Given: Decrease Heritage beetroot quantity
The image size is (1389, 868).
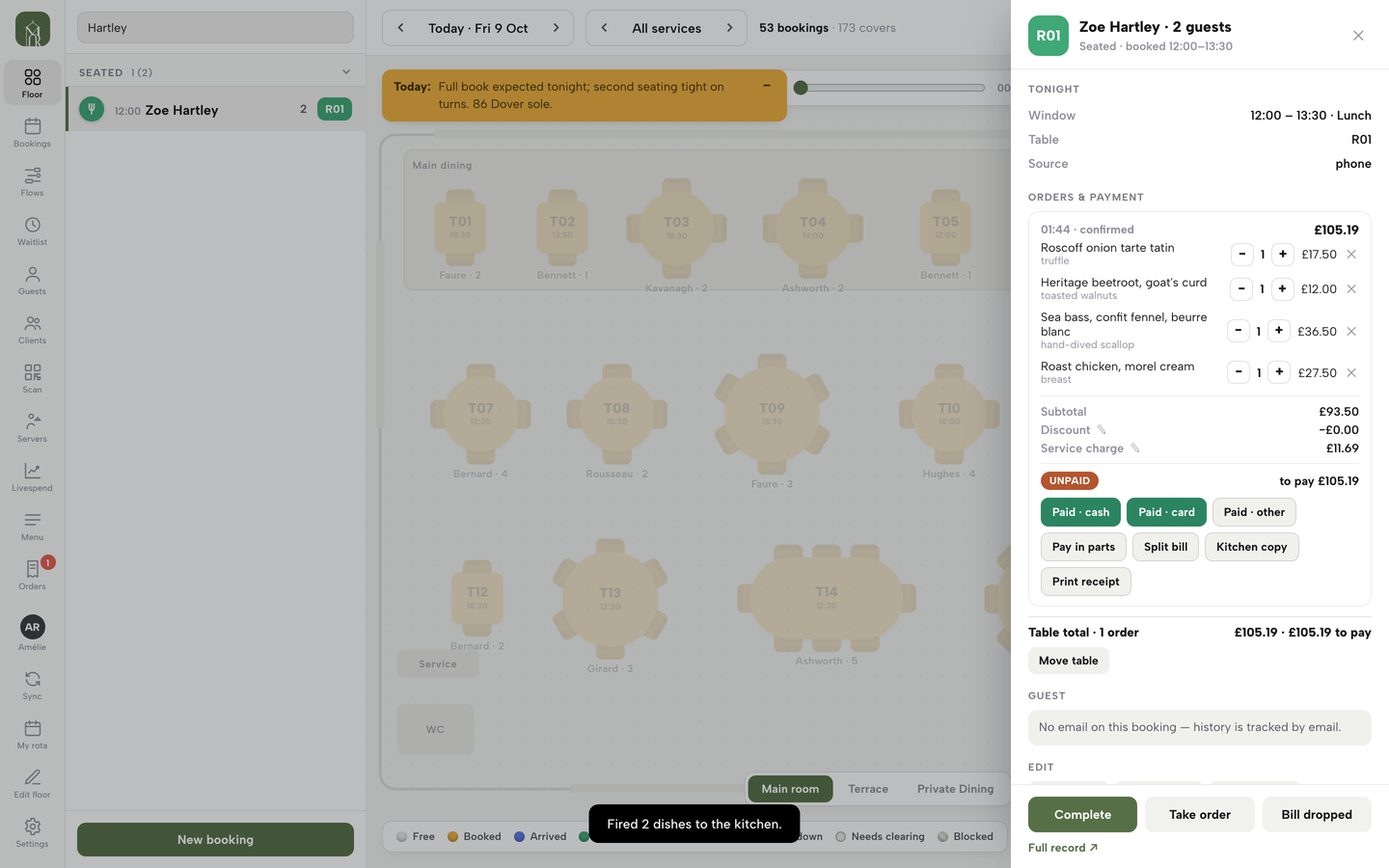Looking at the screenshot, I should pyautogui.click(x=1241, y=288).
